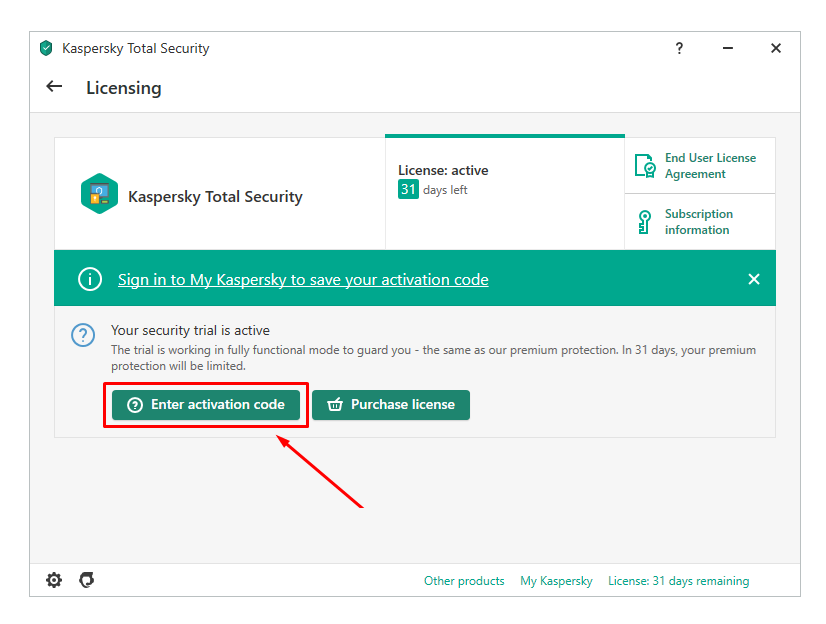Open settings with the gear icon
The width and height of the screenshot is (826, 624).
(x=54, y=580)
